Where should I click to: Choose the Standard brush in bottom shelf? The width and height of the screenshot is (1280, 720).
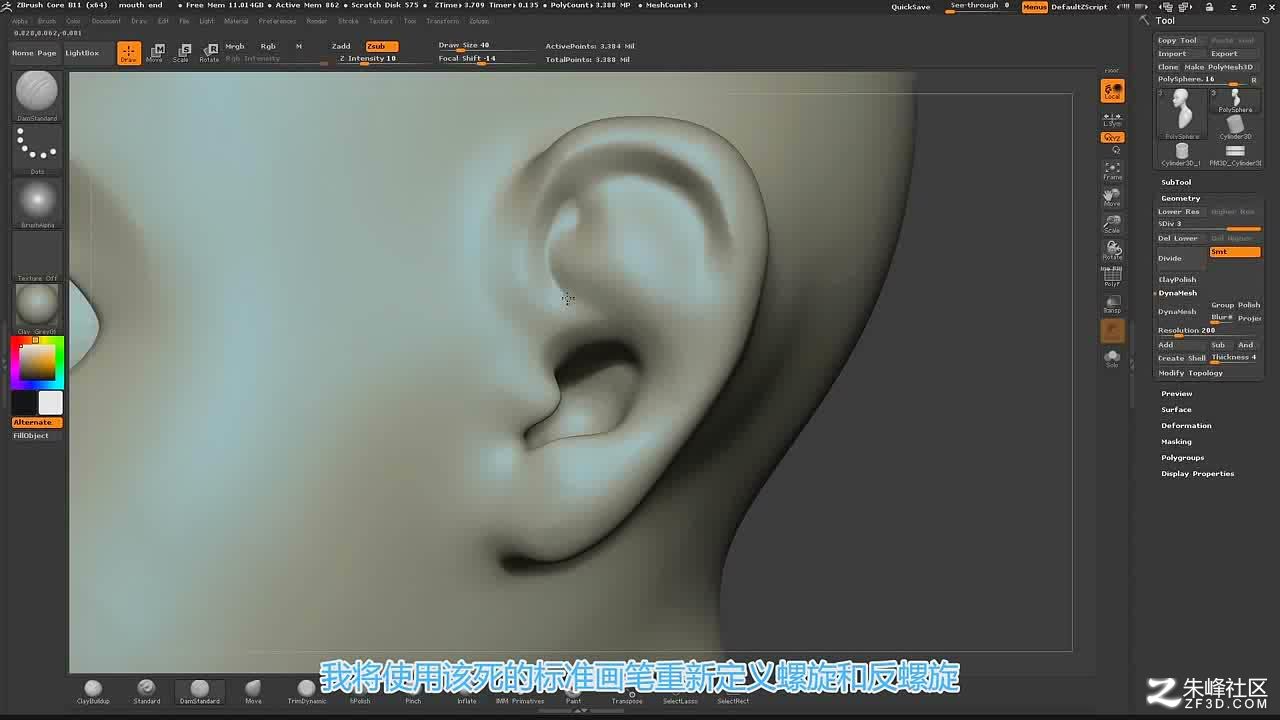[146, 692]
